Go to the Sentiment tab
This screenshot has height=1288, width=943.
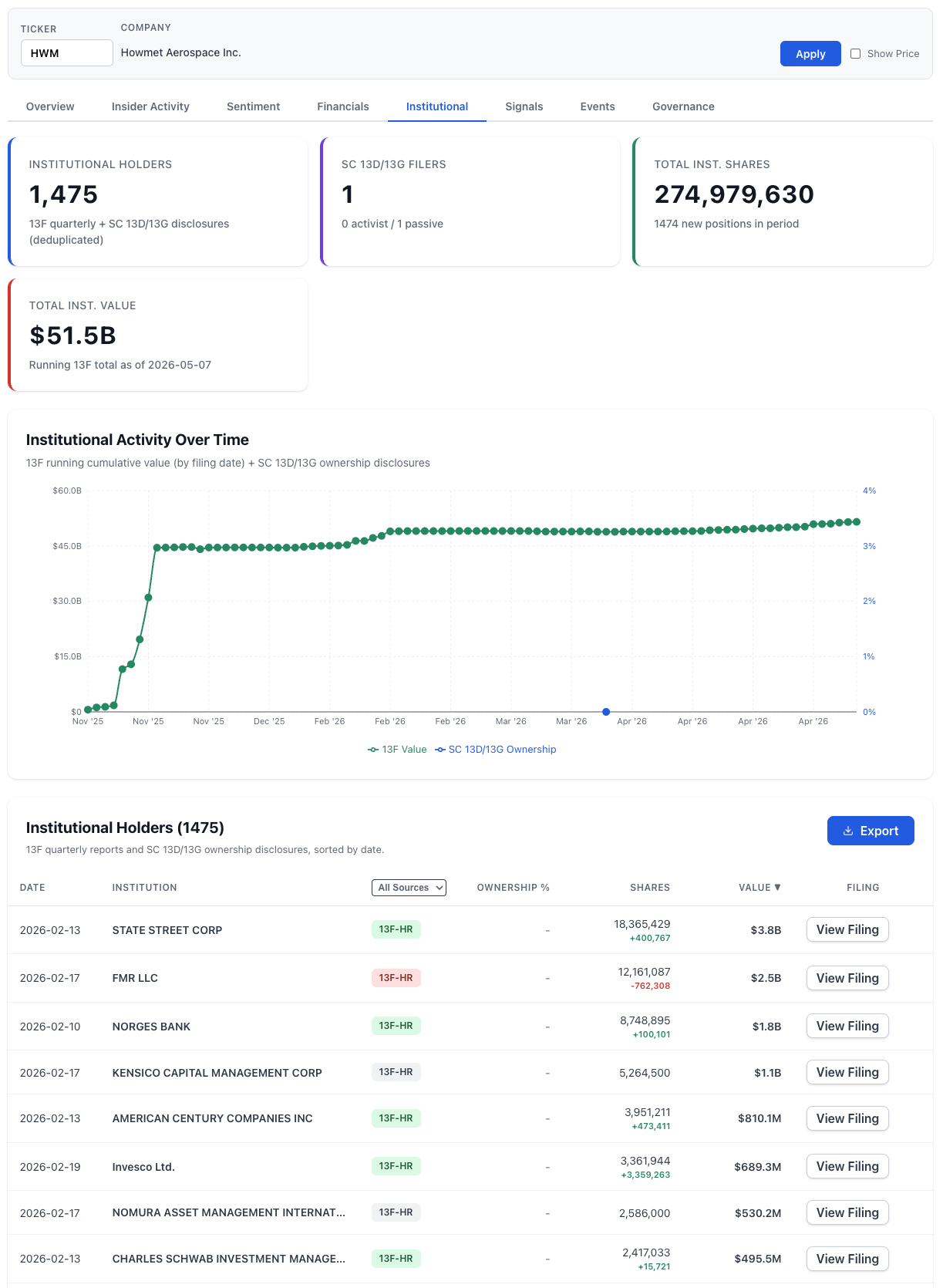tap(253, 106)
